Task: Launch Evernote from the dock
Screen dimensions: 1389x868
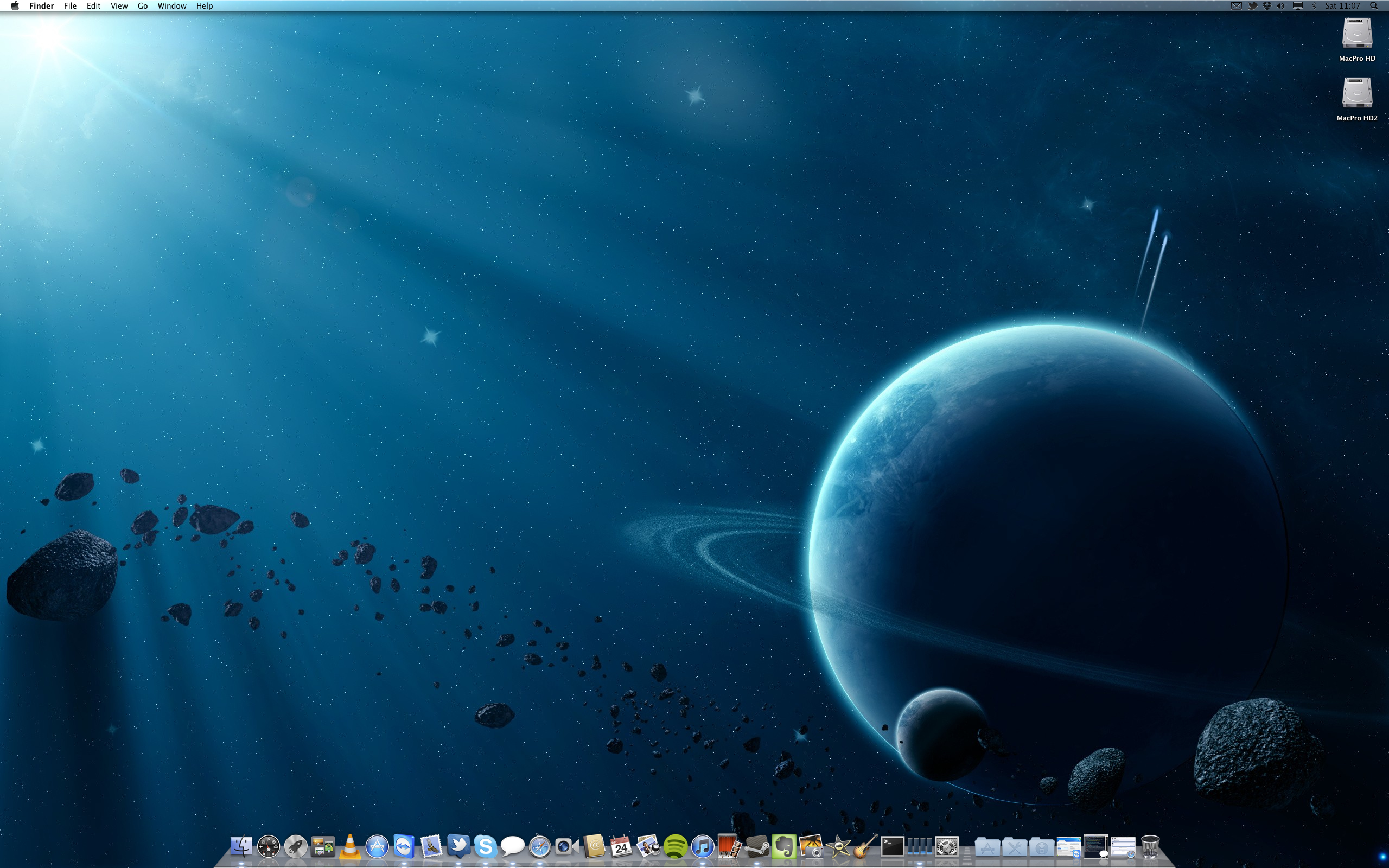Action: tap(783, 846)
